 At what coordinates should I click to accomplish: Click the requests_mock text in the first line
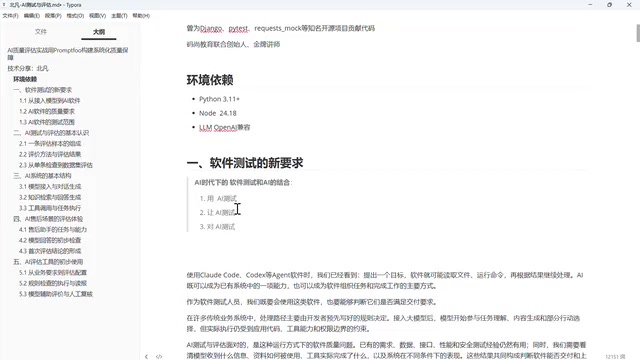coord(278,28)
